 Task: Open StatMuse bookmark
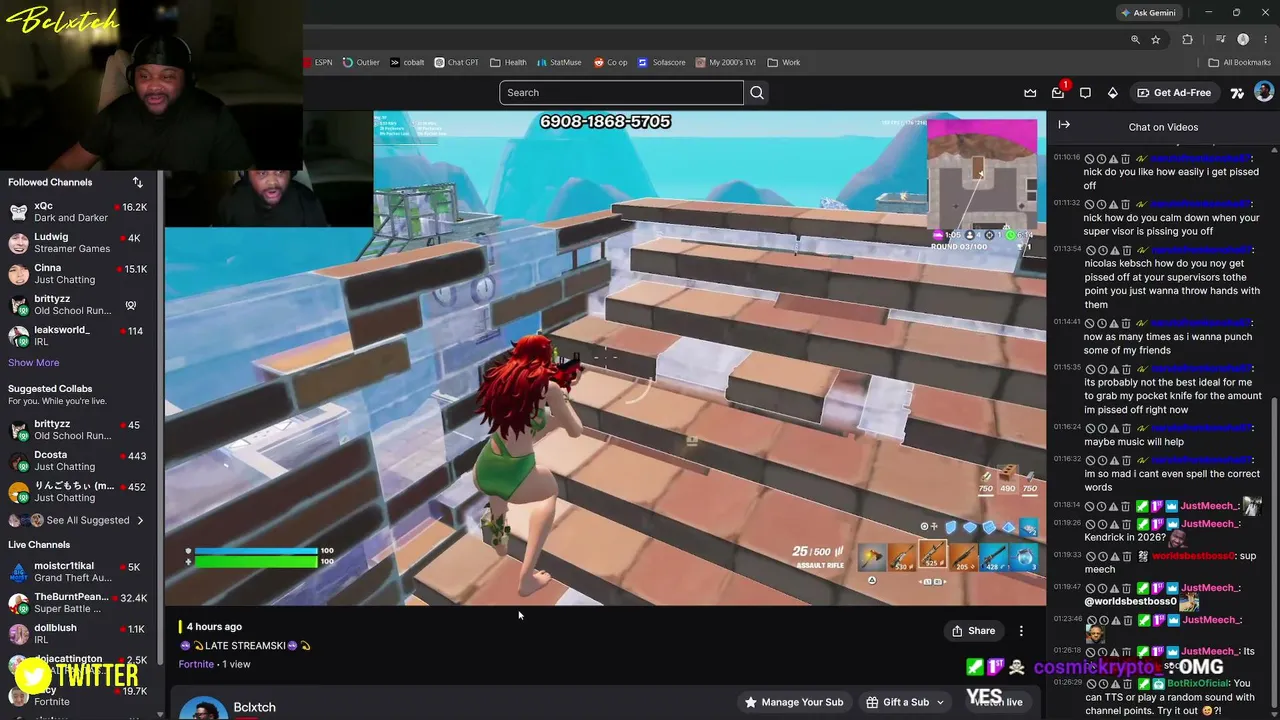coord(558,62)
